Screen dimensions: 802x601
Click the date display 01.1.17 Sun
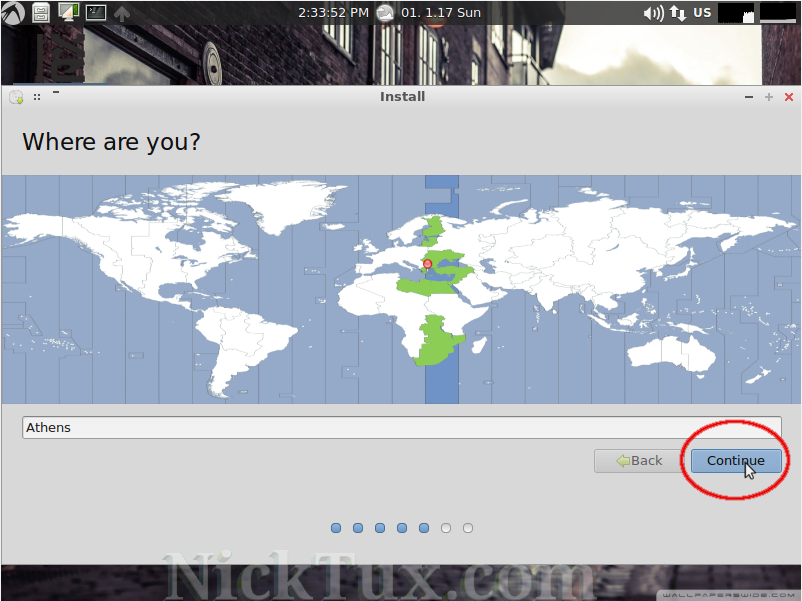[441, 13]
